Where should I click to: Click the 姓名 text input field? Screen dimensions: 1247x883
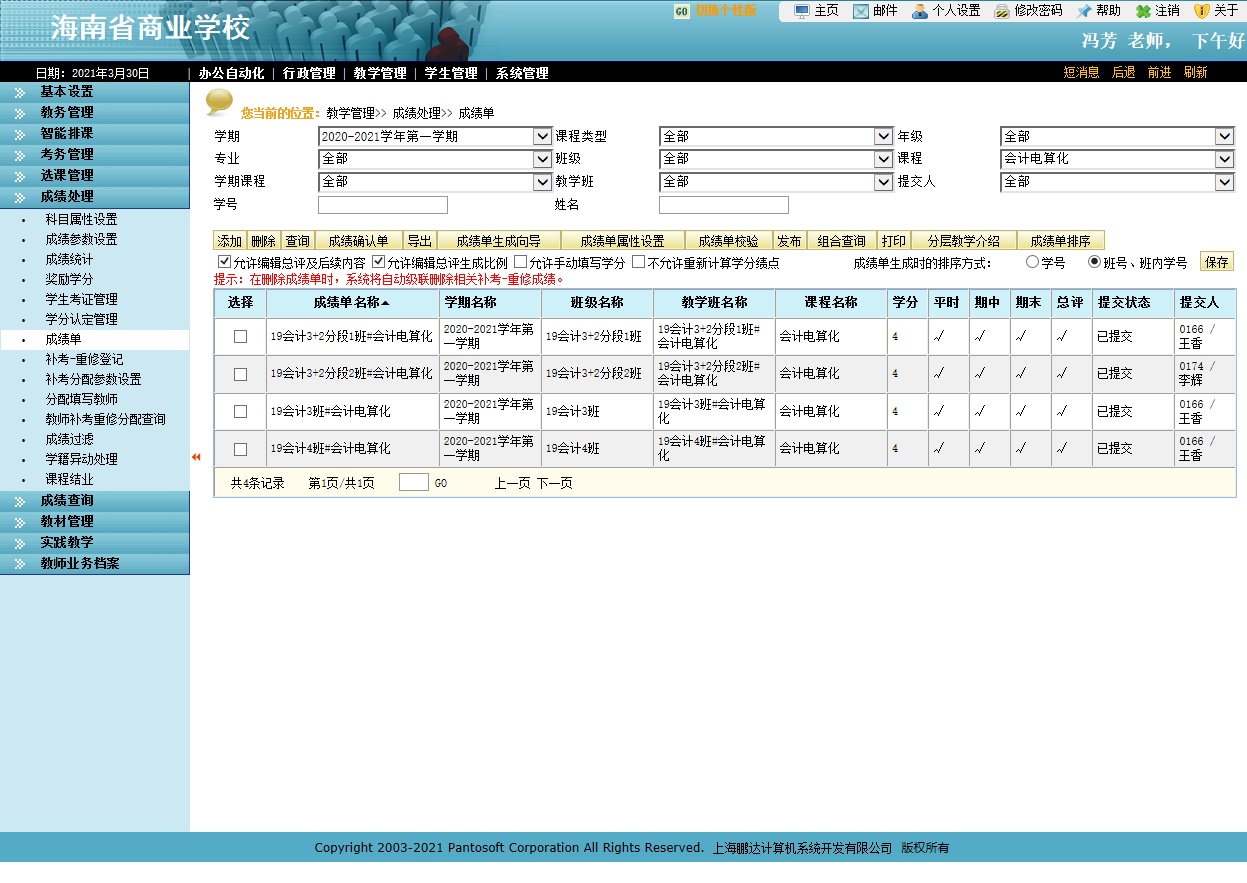[x=724, y=205]
